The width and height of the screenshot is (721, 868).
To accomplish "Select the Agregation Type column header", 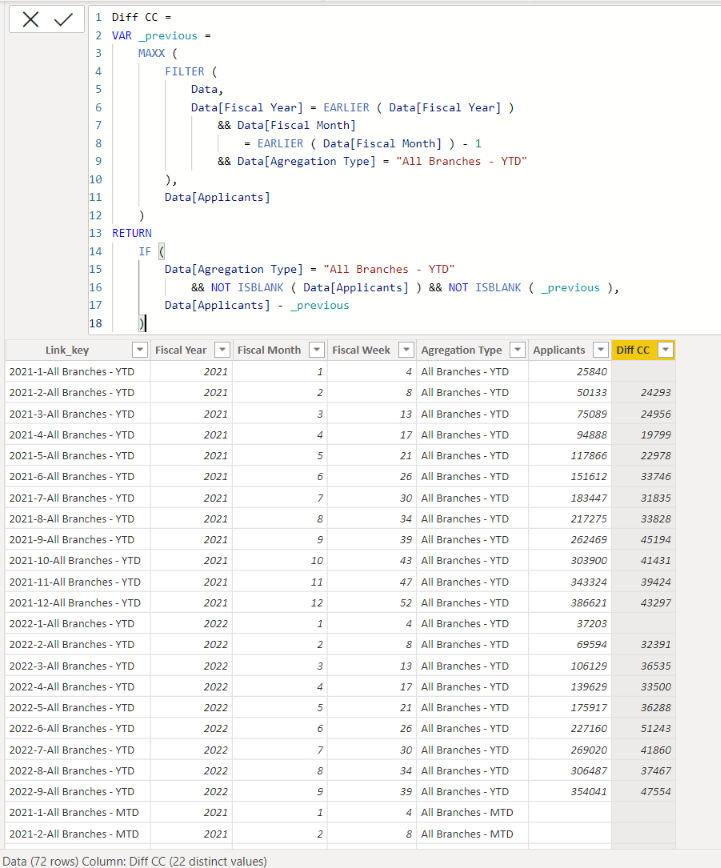I will point(461,350).
